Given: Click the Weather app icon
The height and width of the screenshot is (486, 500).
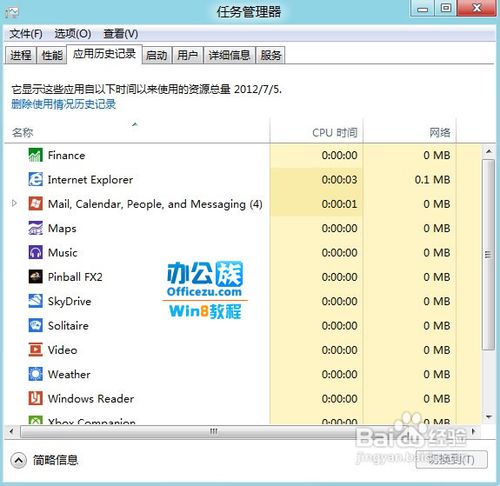Looking at the screenshot, I should coord(35,374).
